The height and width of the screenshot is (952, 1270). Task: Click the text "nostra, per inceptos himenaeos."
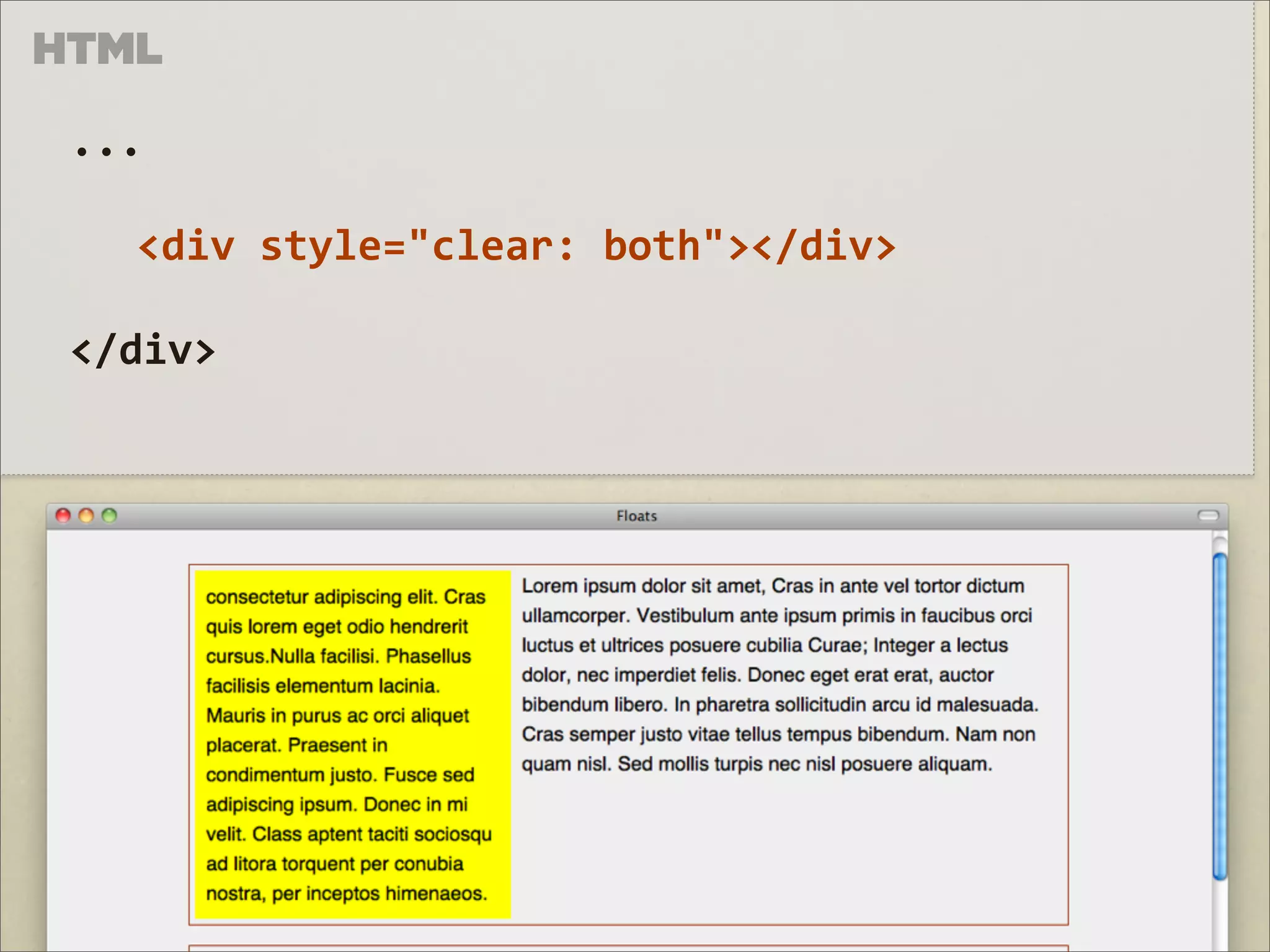pos(347,894)
